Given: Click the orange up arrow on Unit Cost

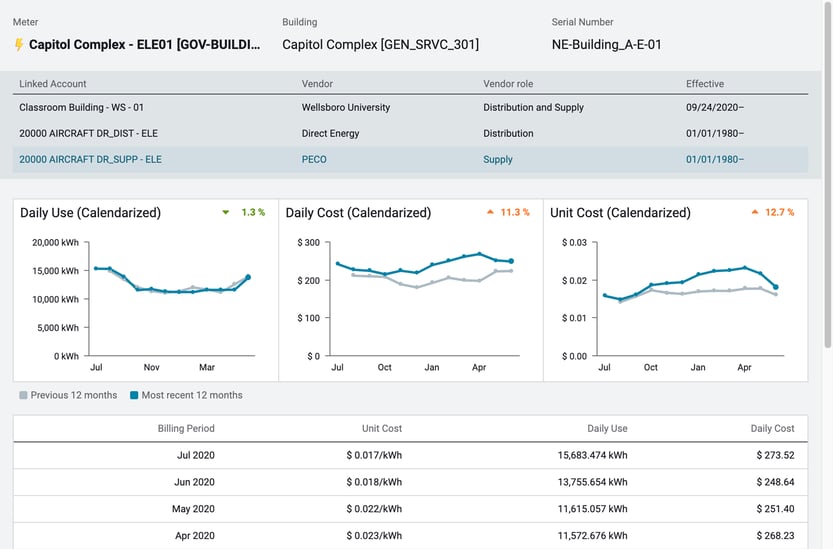Looking at the screenshot, I should (755, 212).
